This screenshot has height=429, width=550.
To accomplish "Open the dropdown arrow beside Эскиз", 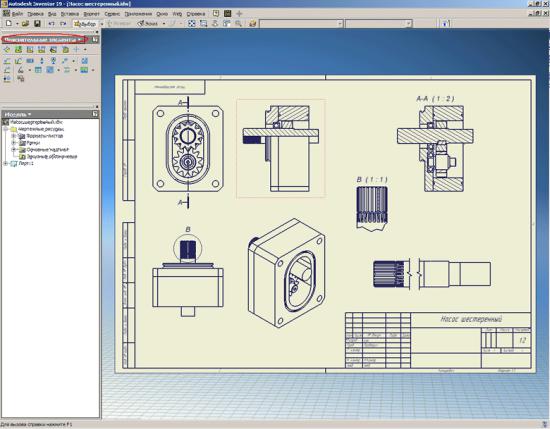I will tap(164, 24).
